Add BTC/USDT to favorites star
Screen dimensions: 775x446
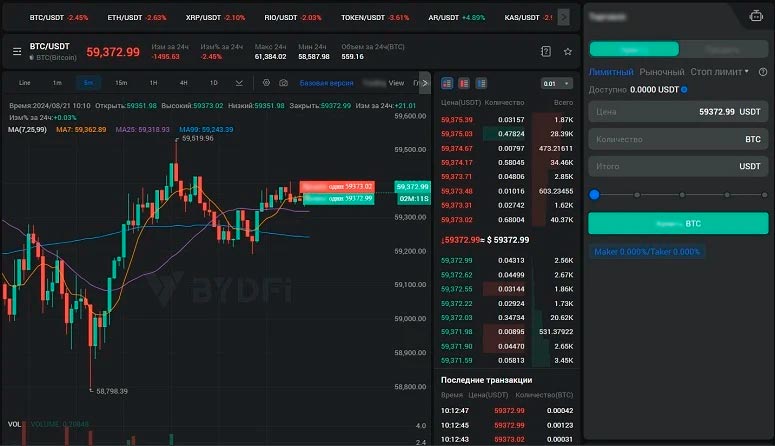[567, 51]
